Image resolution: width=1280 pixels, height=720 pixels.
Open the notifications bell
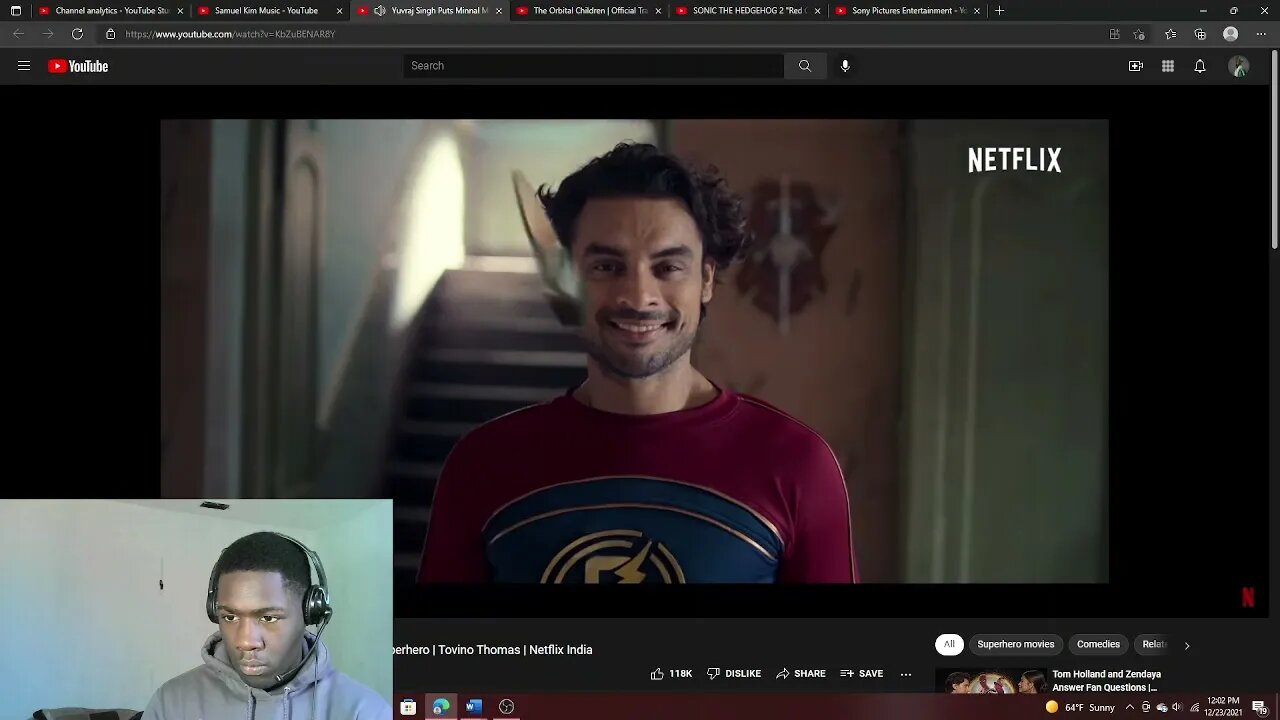pyautogui.click(x=1200, y=66)
